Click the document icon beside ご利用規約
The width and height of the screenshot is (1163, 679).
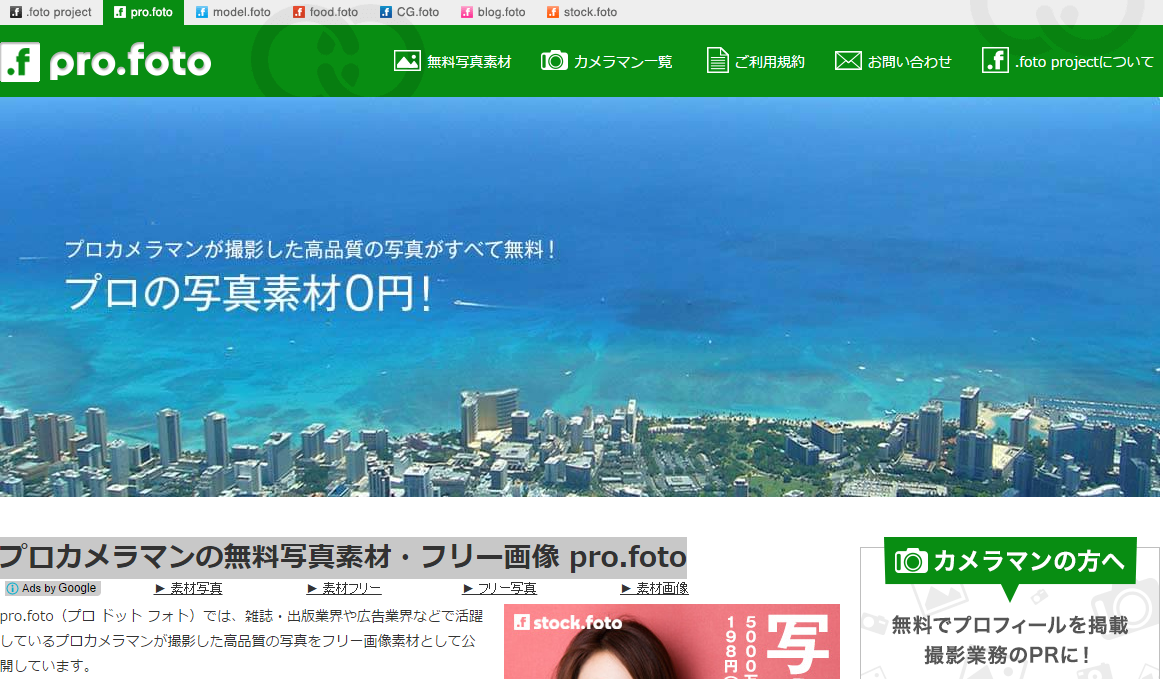(717, 61)
